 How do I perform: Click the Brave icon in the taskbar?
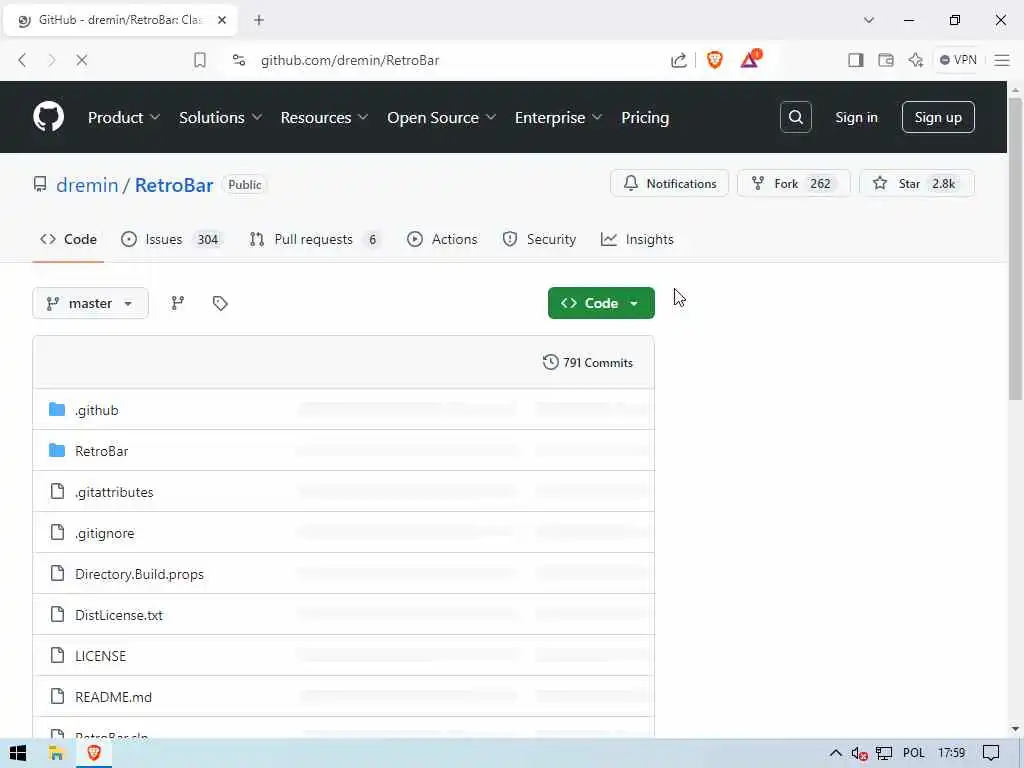pos(94,753)
